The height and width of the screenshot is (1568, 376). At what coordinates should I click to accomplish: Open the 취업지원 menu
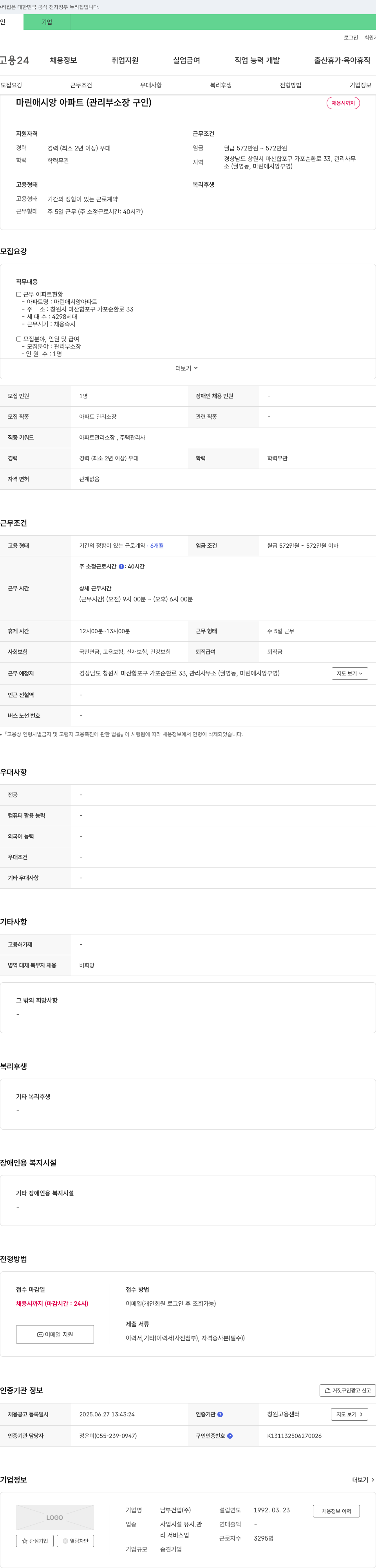125,60
